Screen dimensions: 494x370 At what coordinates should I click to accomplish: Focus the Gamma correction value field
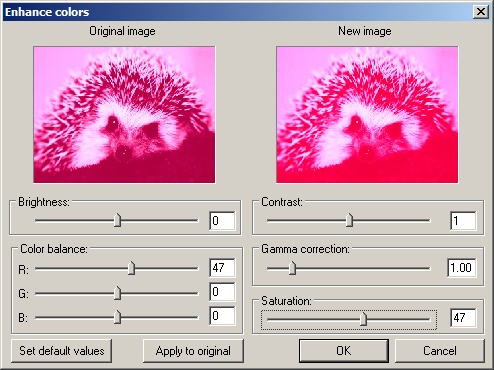tap(462, 268)
